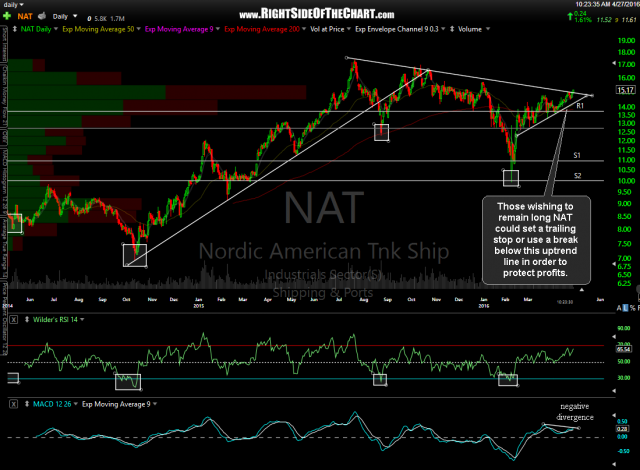The height and width of the screenshot is (470, 640).
Task: Expand the MACD pane's Exp Moving Average 9 arrow
Action: [155, 404]
